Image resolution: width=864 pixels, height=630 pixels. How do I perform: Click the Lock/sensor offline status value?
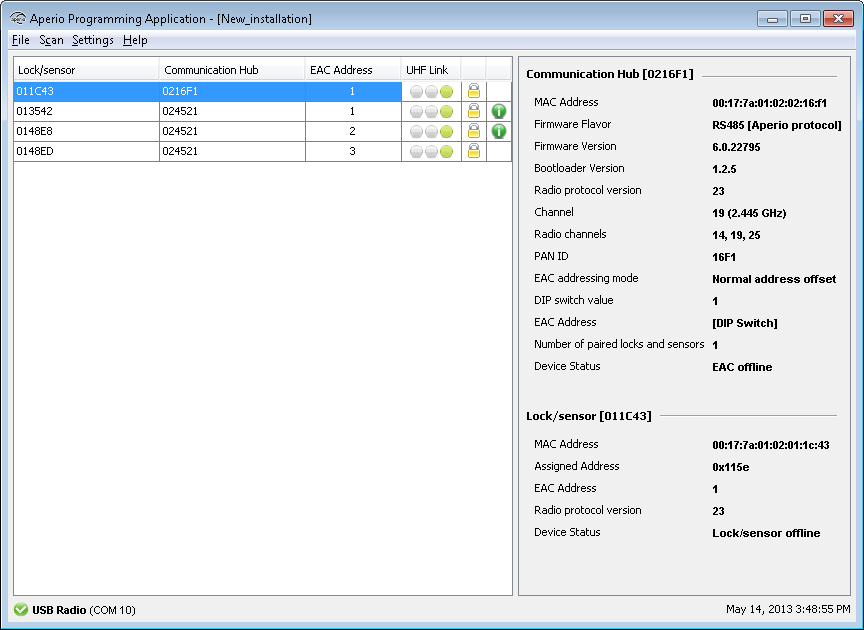tap(766, 533)
